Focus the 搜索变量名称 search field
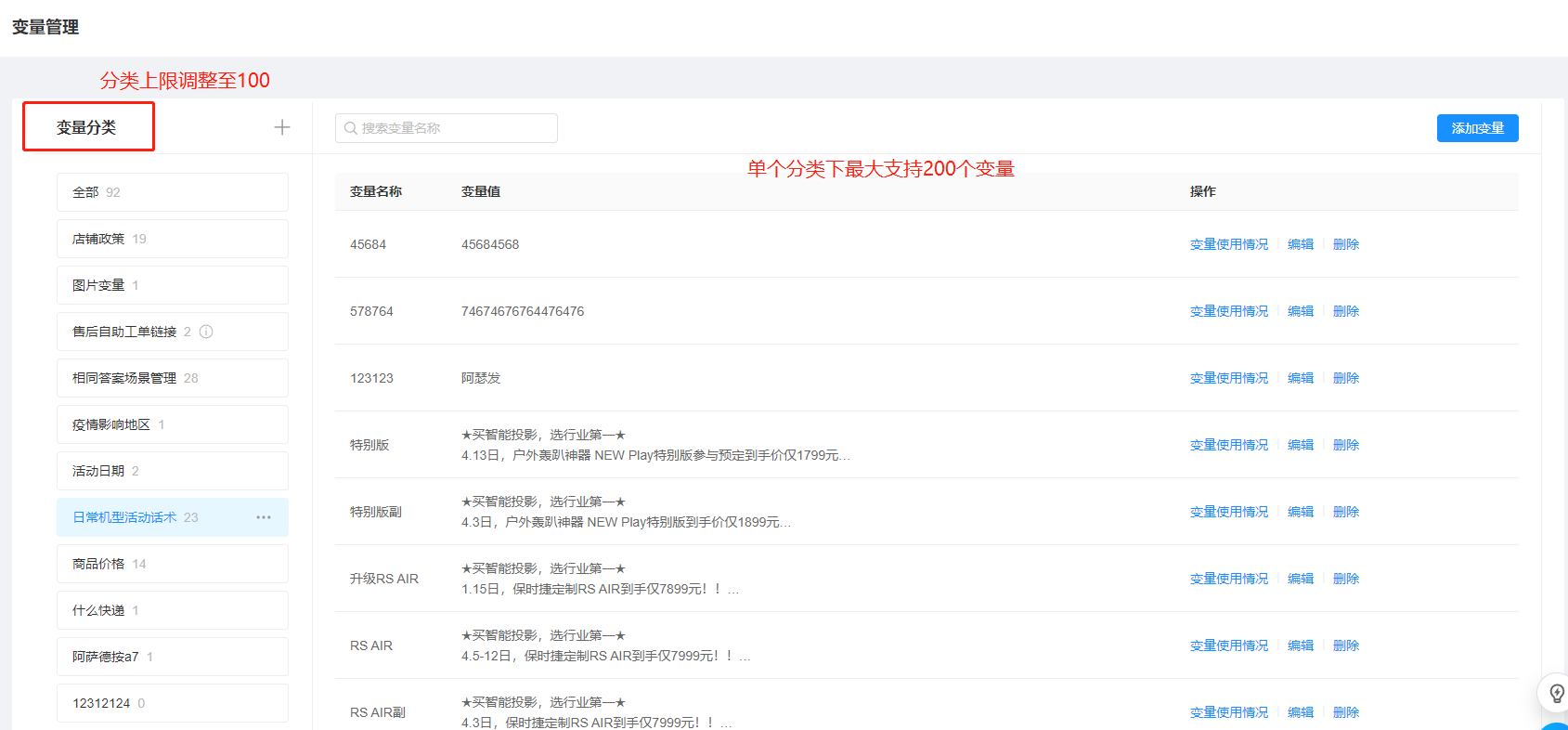This screenshot has width=1568, height=730. (447, 128)
